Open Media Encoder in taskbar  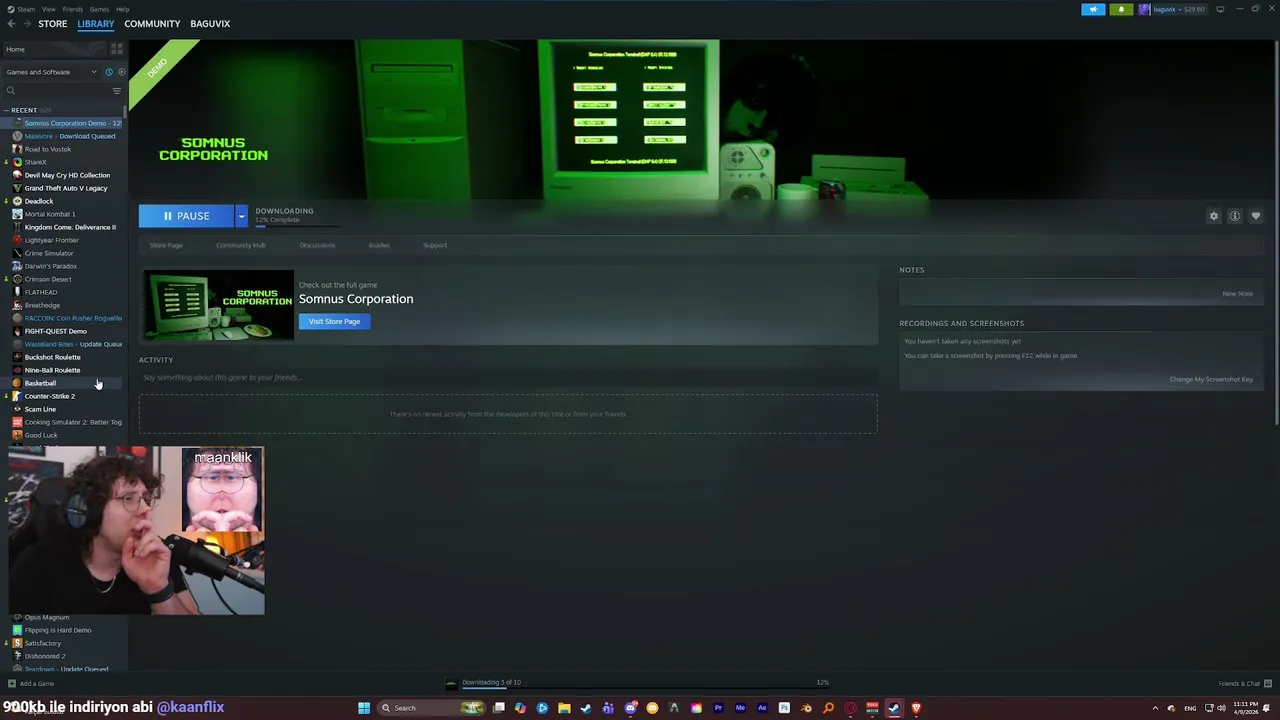pos(740,708)
